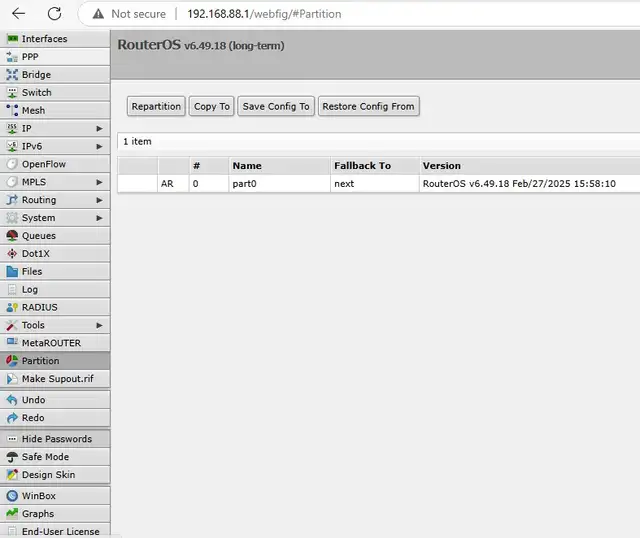Click the MPLS sidebar icon

coord(12,182)
